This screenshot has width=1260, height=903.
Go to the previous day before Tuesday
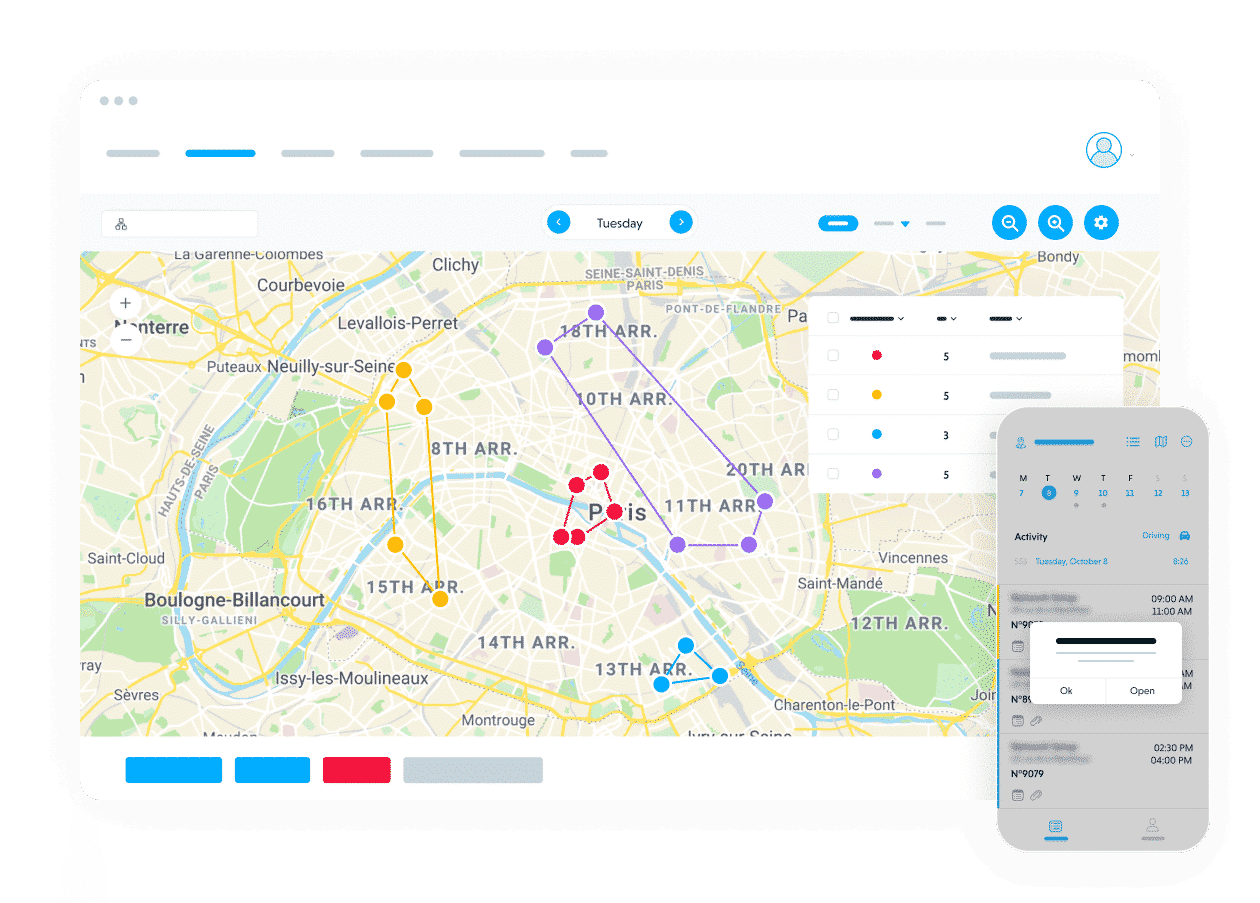point(559,222)
